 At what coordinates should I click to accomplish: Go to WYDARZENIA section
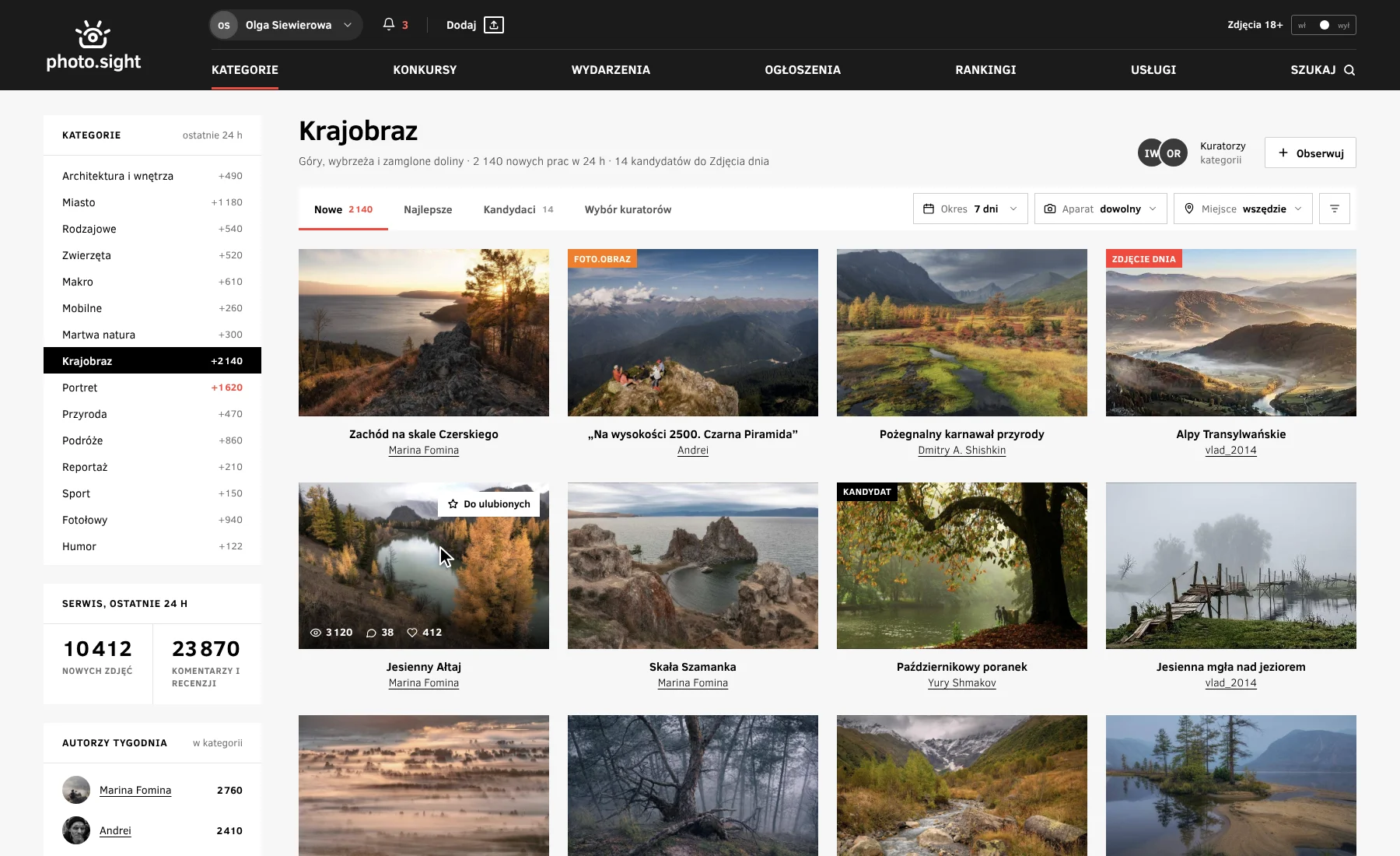[x=611, y=70]
